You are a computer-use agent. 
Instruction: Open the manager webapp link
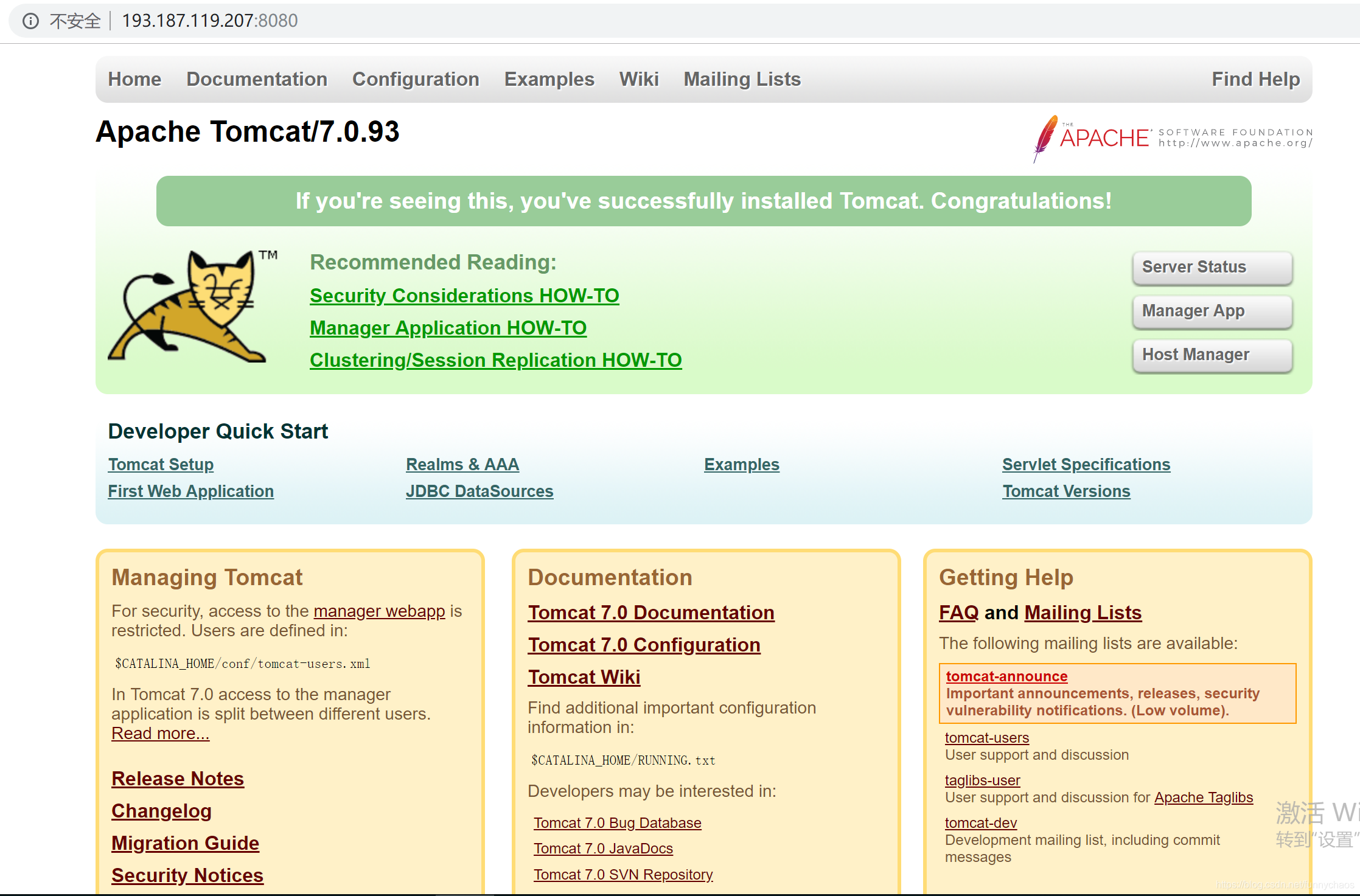379,611
